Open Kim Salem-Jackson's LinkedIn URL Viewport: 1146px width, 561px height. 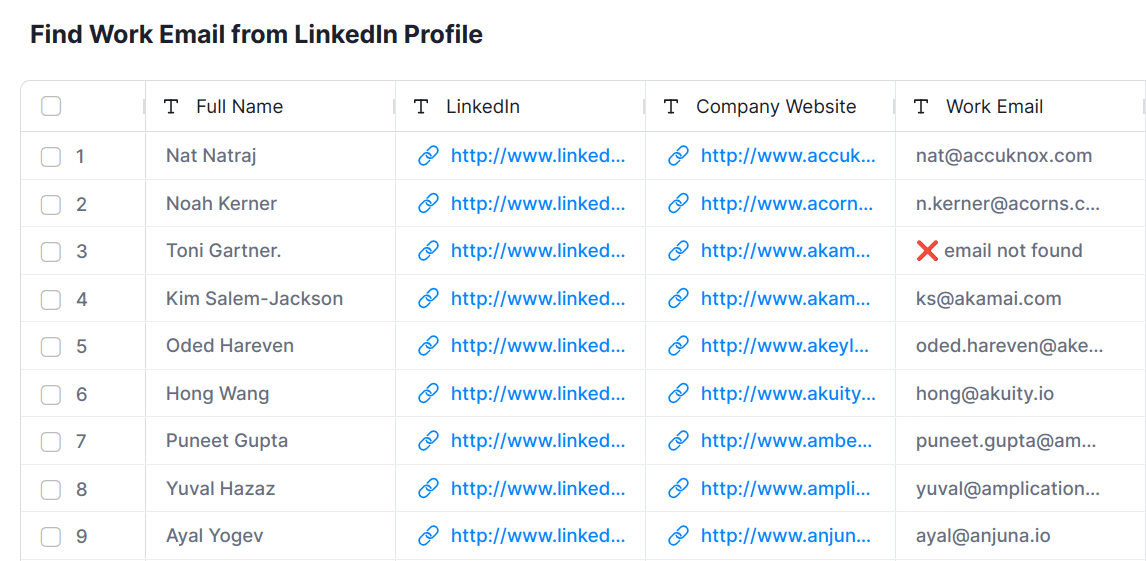click(x=538, y=299)
